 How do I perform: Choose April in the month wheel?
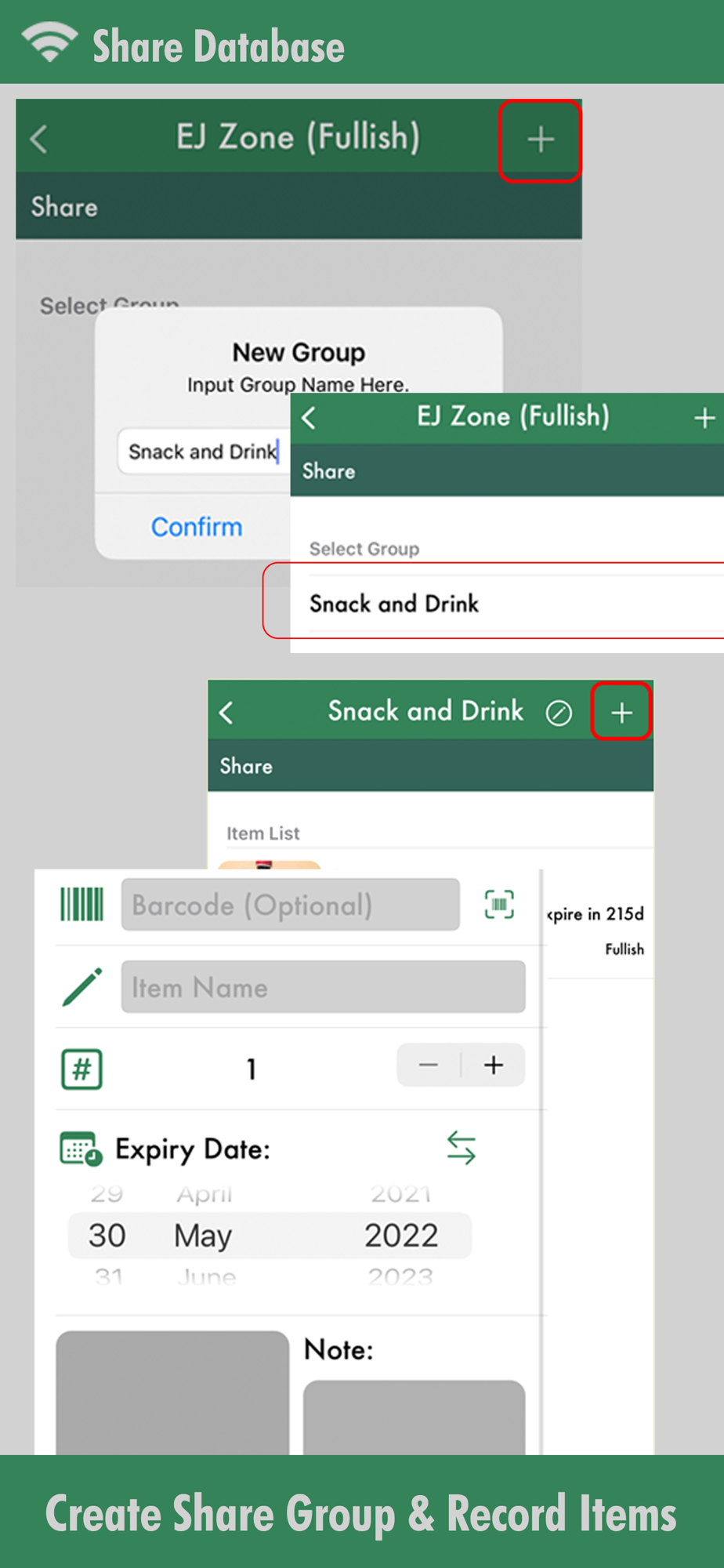(205, 1194)
